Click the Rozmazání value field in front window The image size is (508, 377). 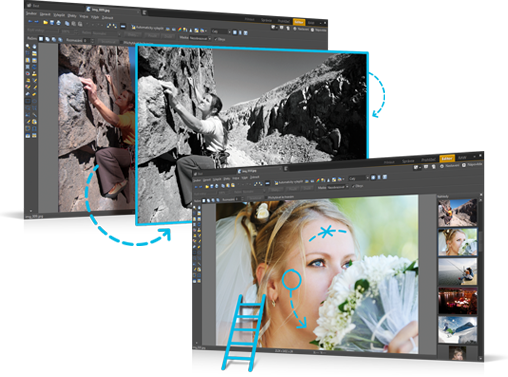click(x=237, y=199)
